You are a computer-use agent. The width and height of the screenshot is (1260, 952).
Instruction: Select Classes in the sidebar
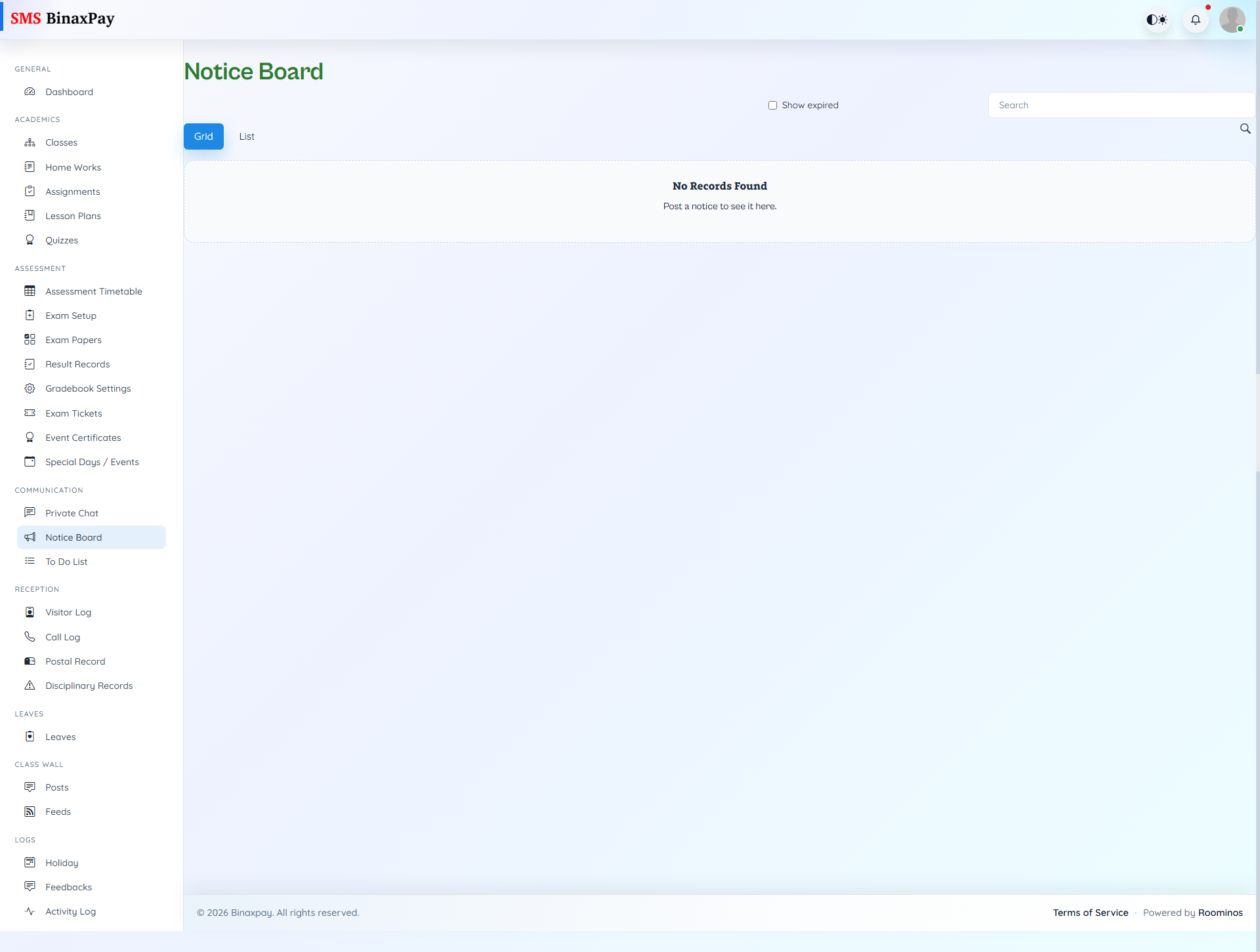(x=62, y=142)
